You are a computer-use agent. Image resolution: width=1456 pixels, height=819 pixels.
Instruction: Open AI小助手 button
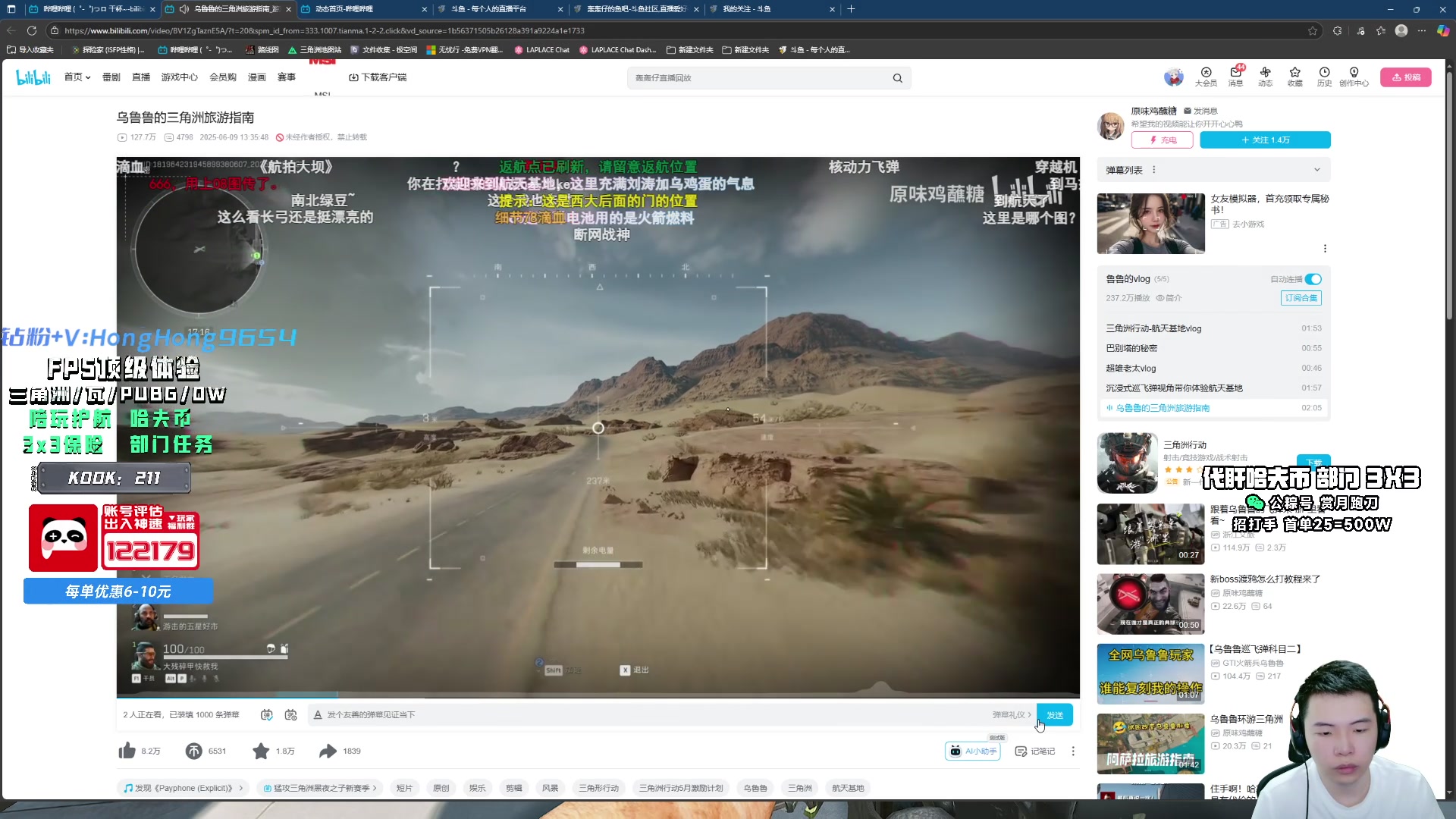pyautogui.click(x=973, y=751)
